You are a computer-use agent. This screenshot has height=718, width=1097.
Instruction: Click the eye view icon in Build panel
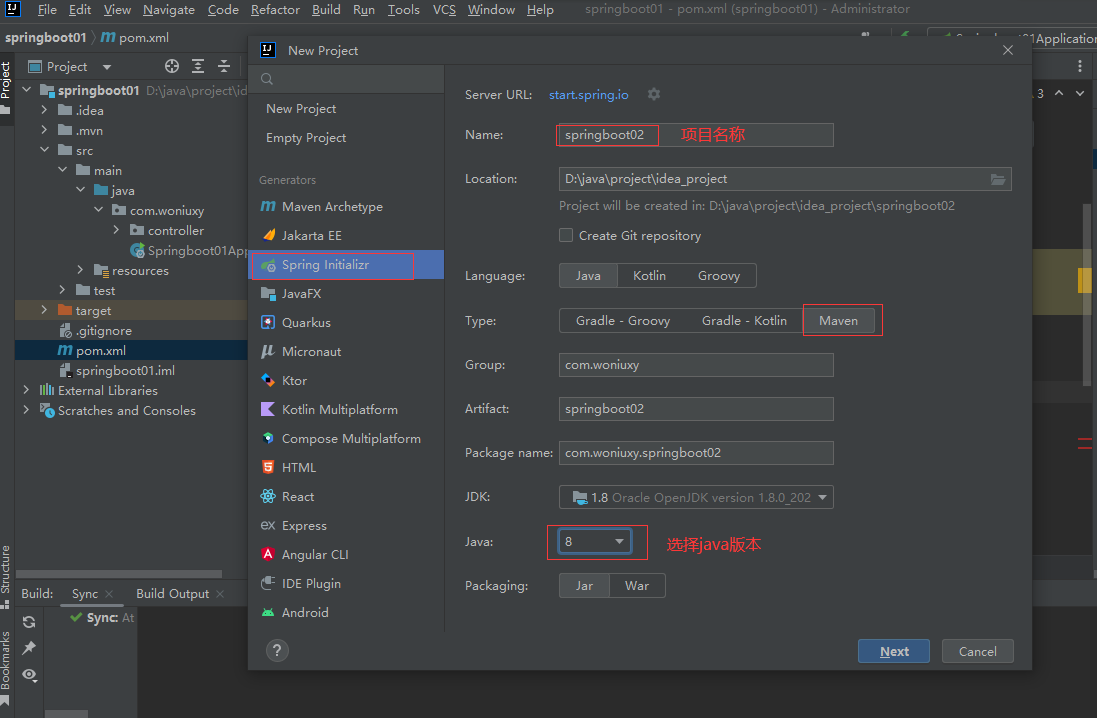click(x=29, y=675)
